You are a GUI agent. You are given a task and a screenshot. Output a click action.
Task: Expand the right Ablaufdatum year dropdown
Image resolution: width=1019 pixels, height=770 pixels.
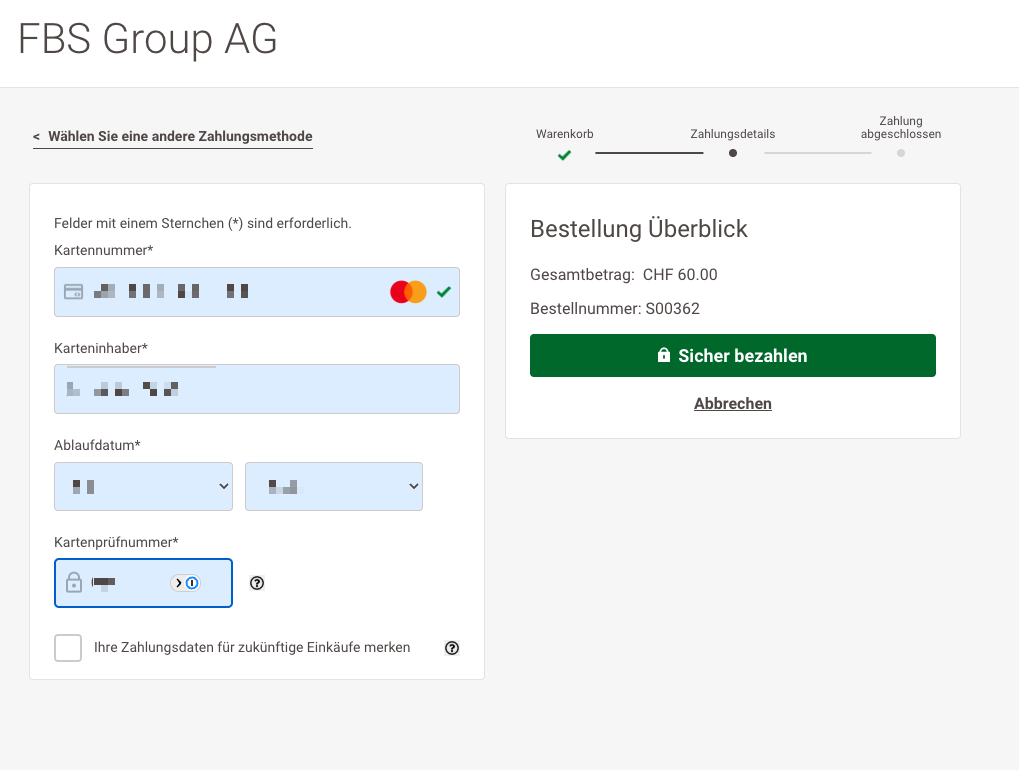333,486
